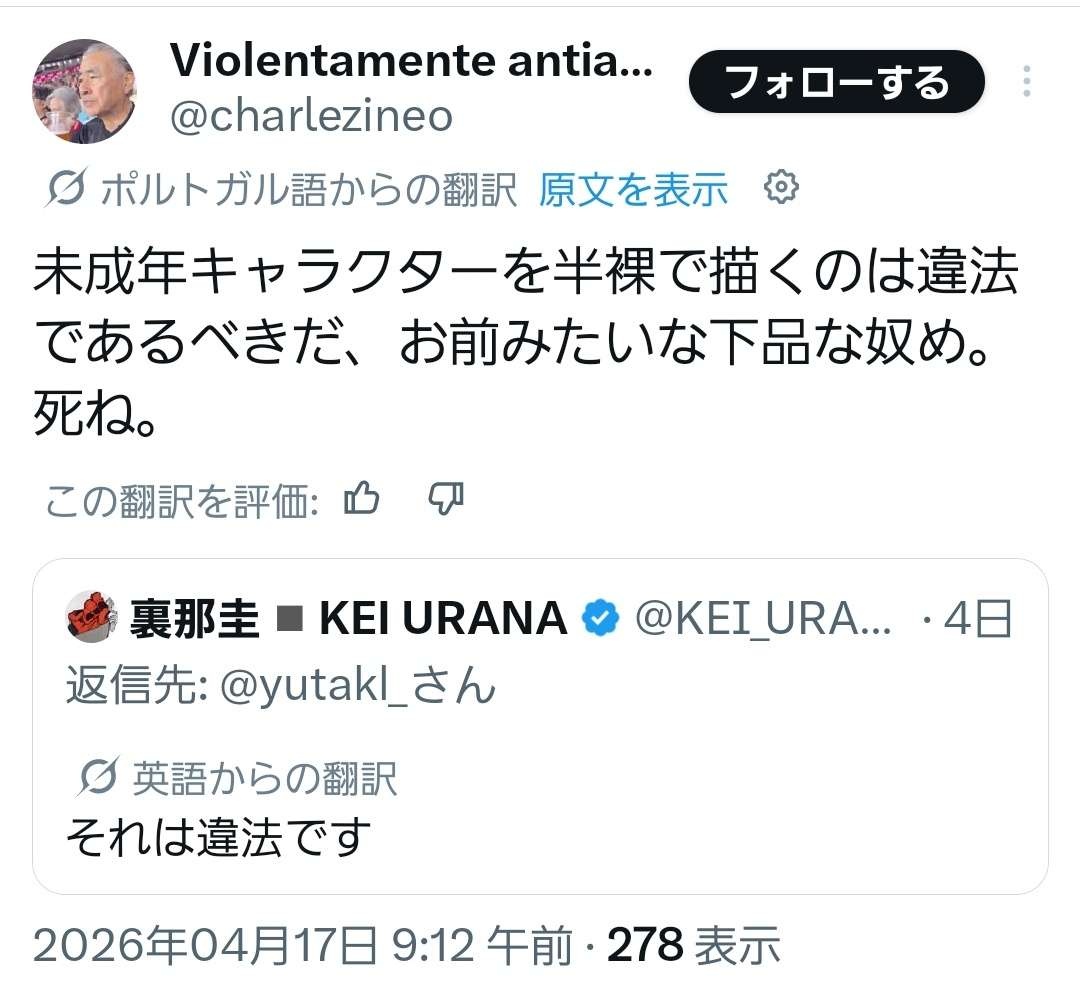Screen dimensions: 1080x998
Task: Click the 2026年04月17日 9:12 午前 timestamp
Action: [303, 944]
